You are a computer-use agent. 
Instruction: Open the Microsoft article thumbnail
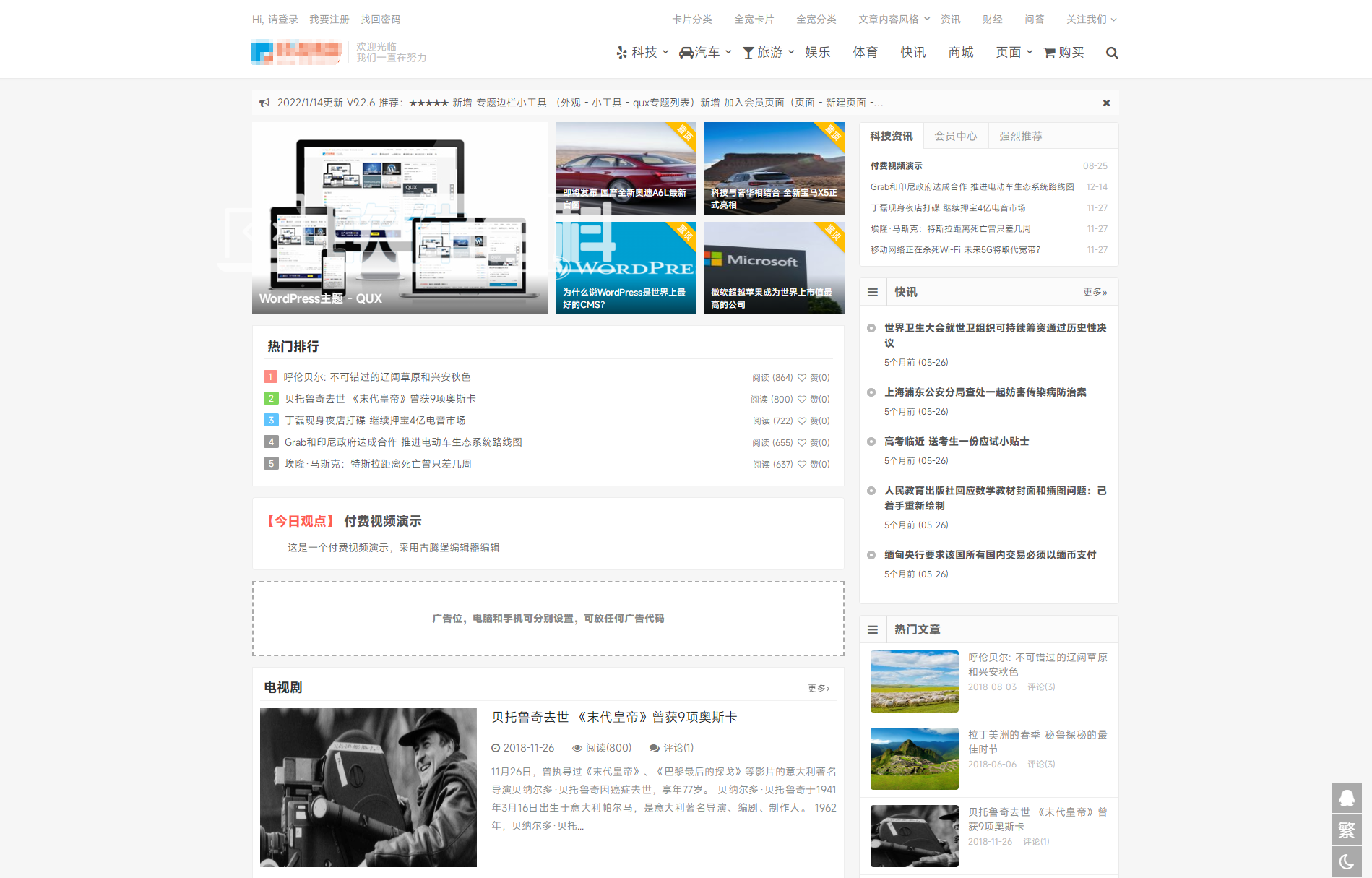(x=773, y=268)
